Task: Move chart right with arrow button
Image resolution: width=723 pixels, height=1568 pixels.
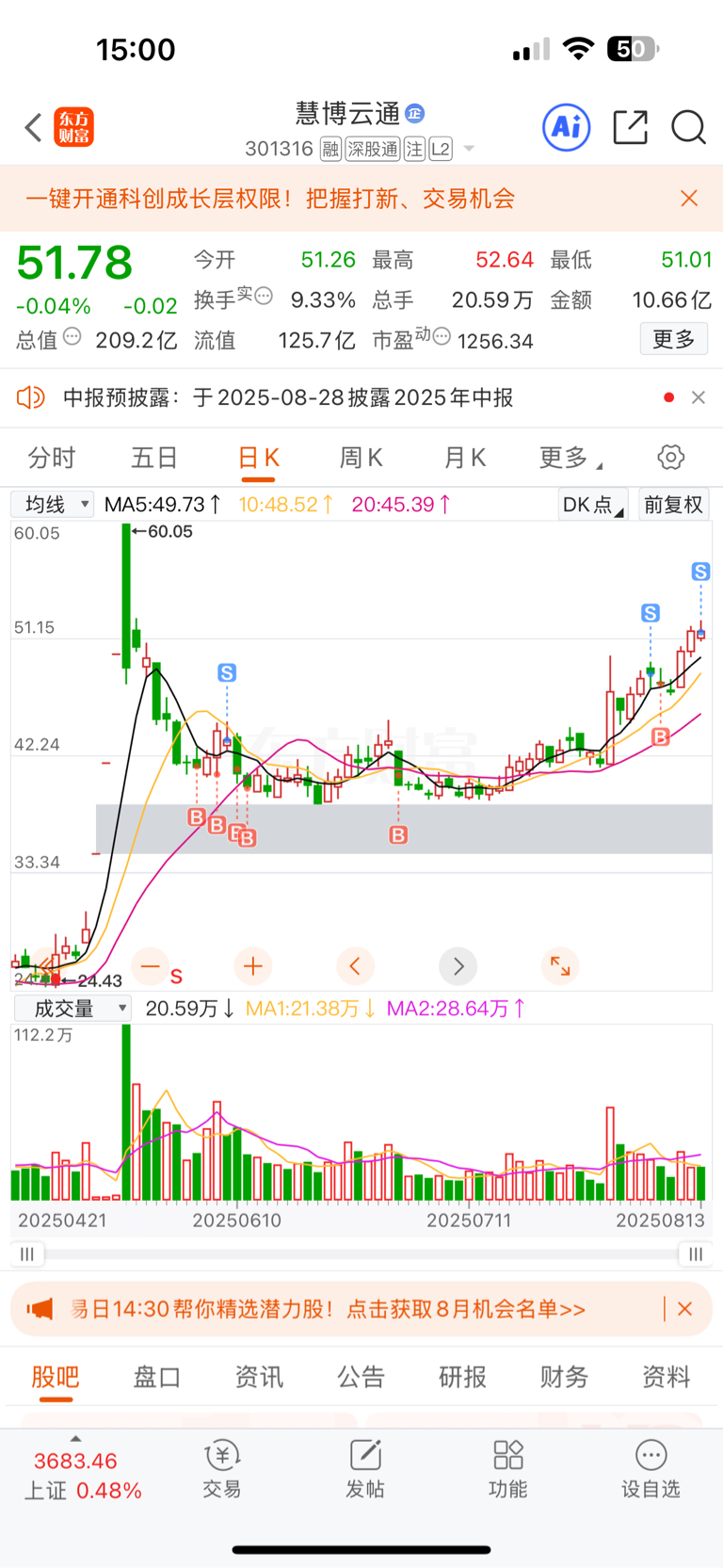Action: (458, 966)
